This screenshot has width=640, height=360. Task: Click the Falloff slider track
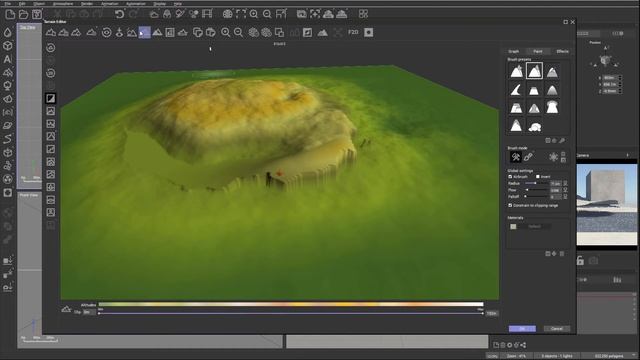536,196
